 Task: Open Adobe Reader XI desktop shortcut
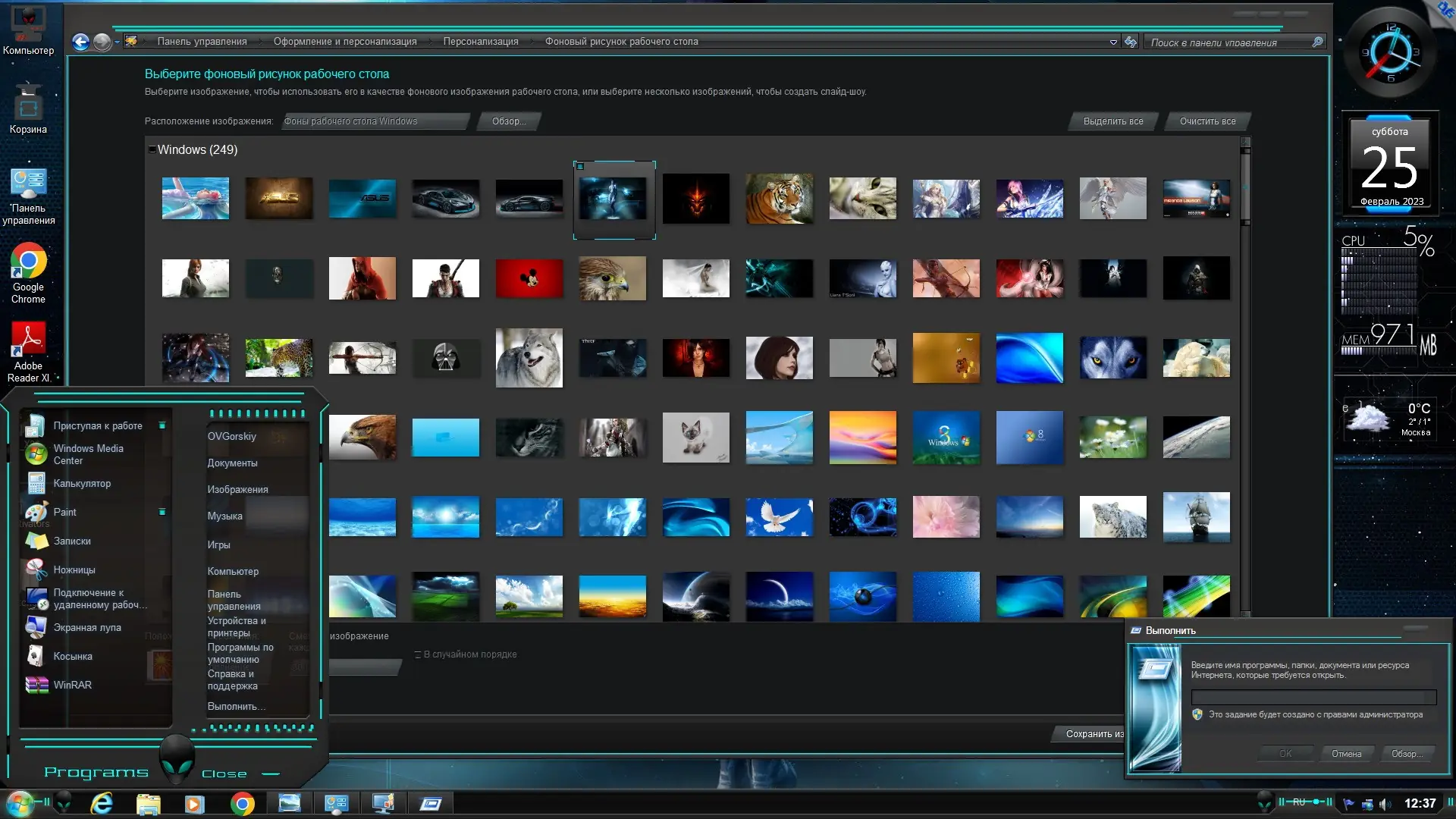pos(28,352)
